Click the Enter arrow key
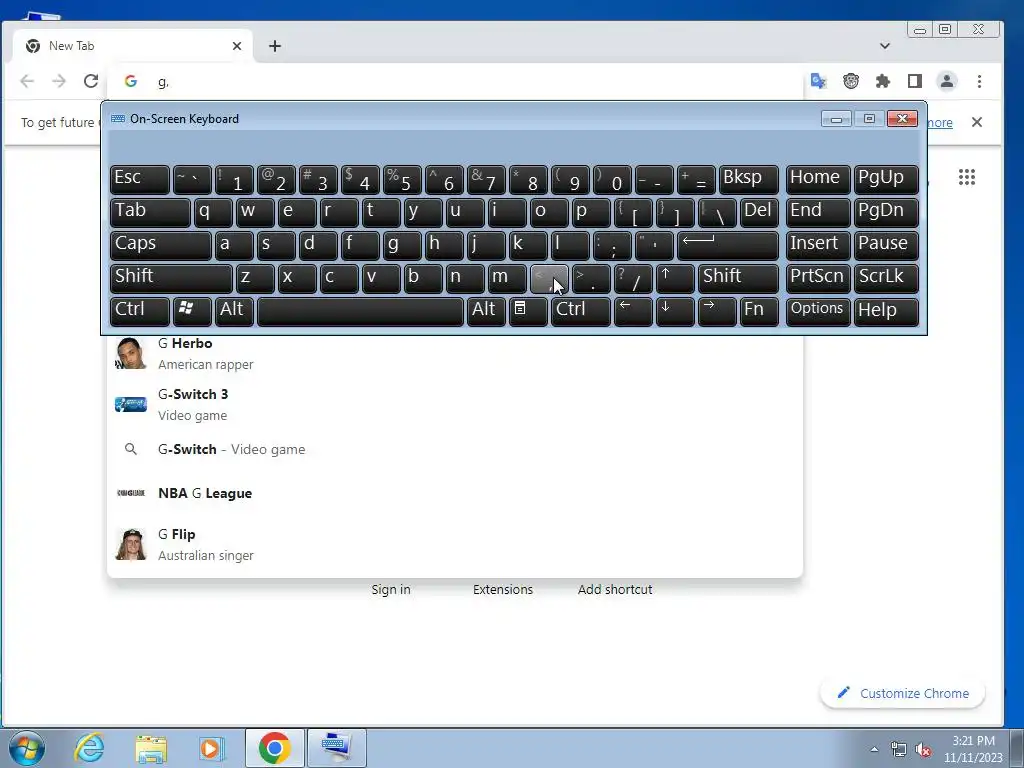 pos(728,245)
